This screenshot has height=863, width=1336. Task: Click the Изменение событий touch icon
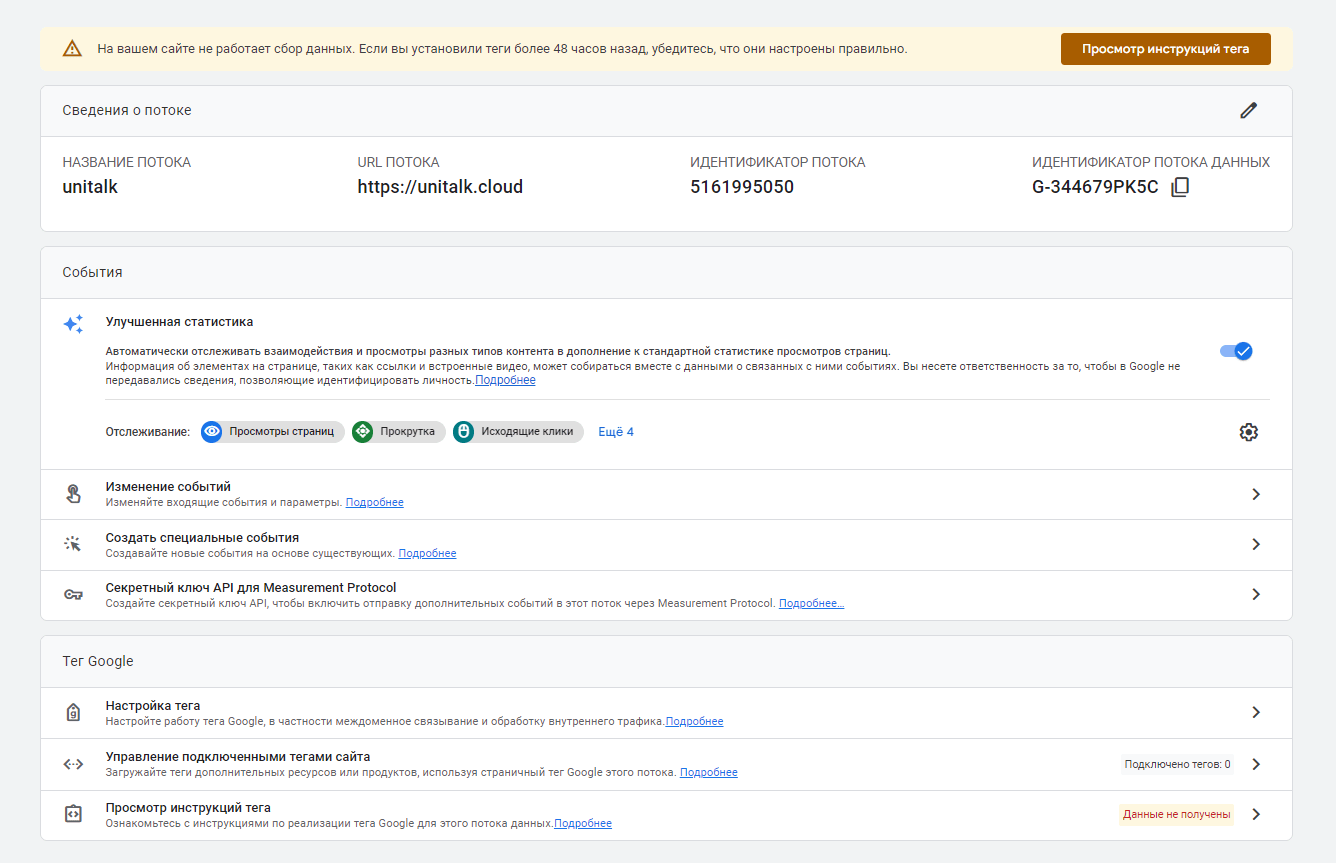[73, 494]
